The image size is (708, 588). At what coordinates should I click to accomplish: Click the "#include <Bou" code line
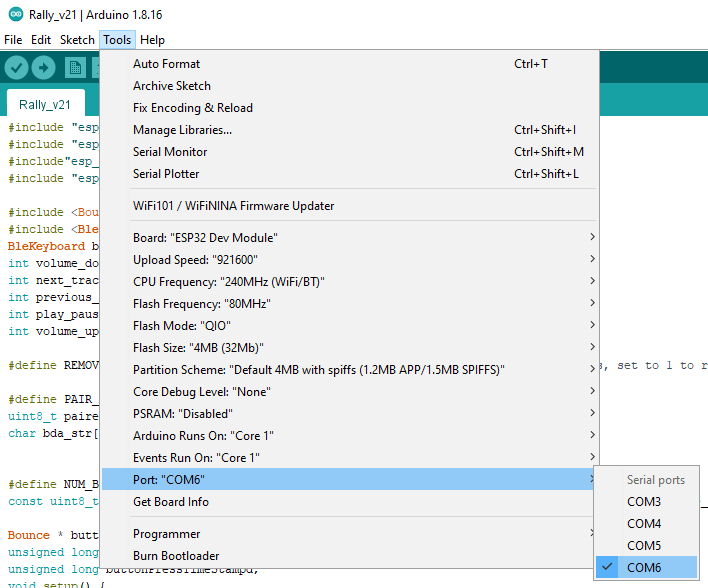pos(53,212)
